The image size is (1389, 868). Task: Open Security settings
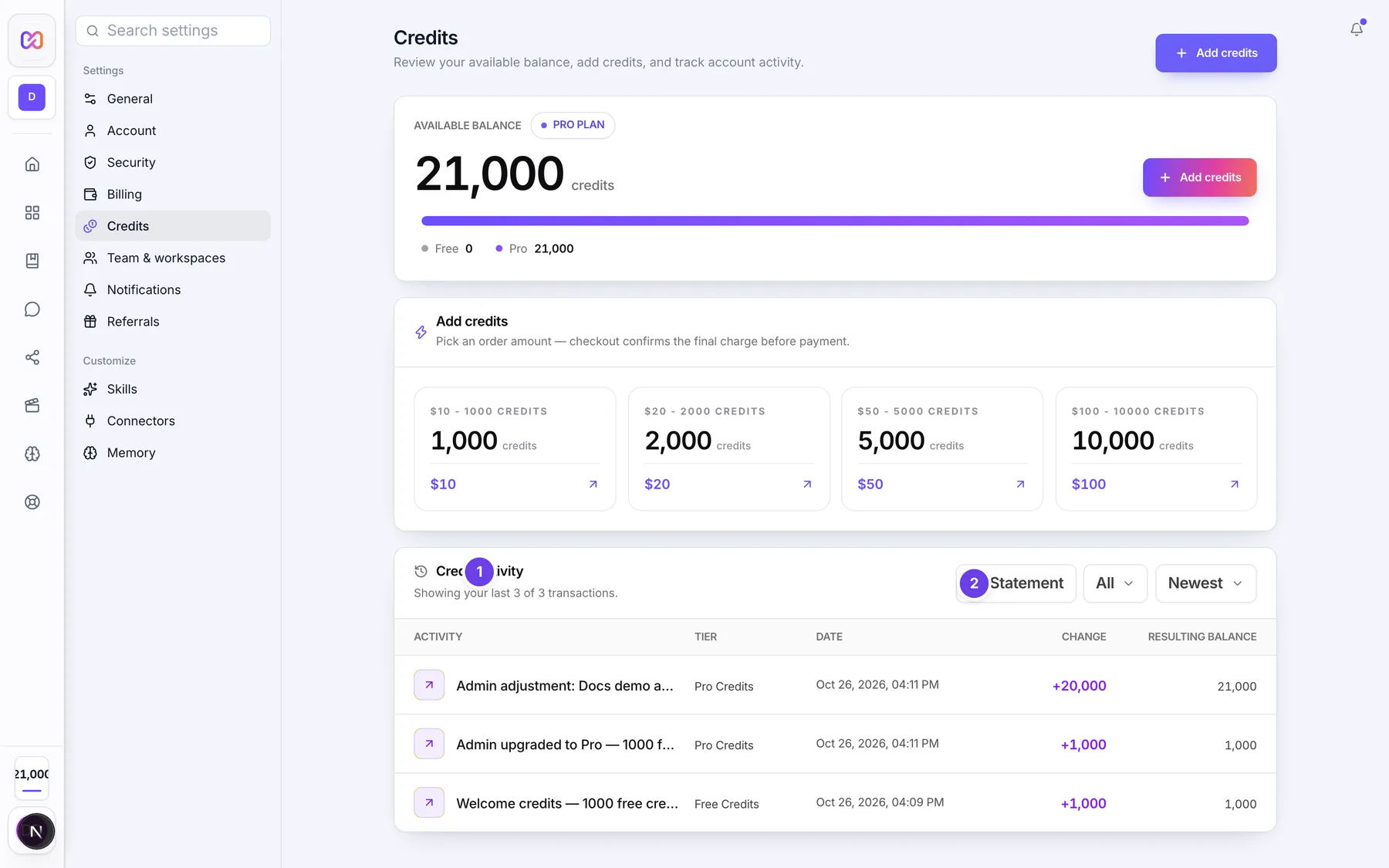(x=173, y=162)
